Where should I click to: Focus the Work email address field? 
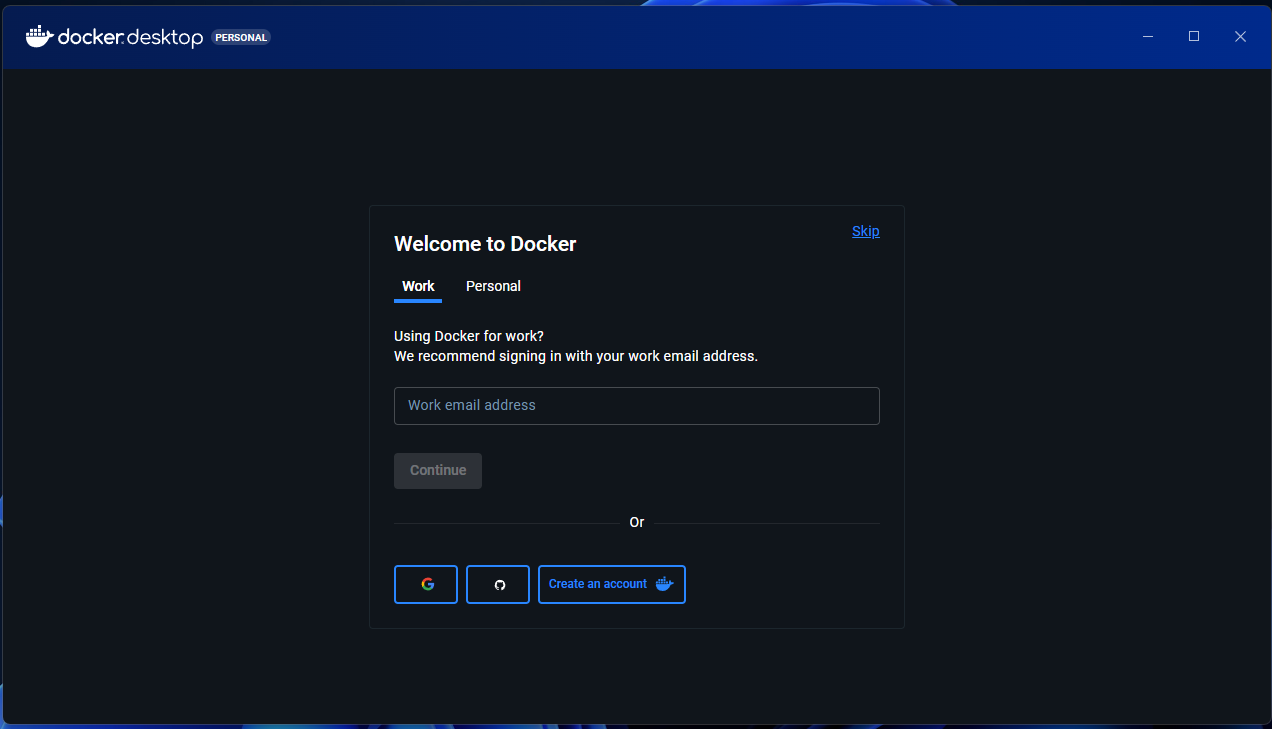click(637, 406)
